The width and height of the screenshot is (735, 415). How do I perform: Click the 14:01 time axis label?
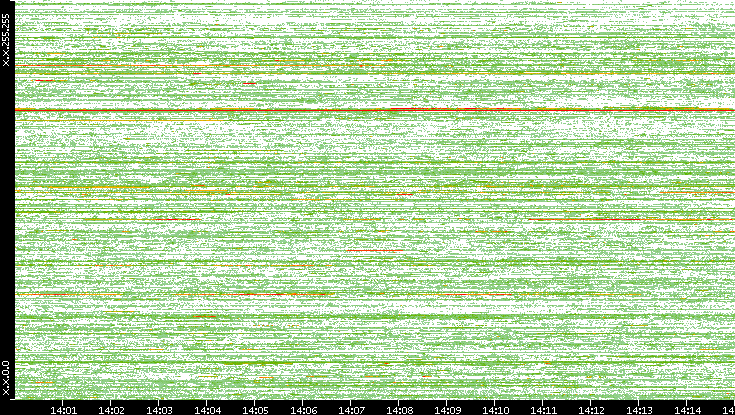[x=63, y=410]
